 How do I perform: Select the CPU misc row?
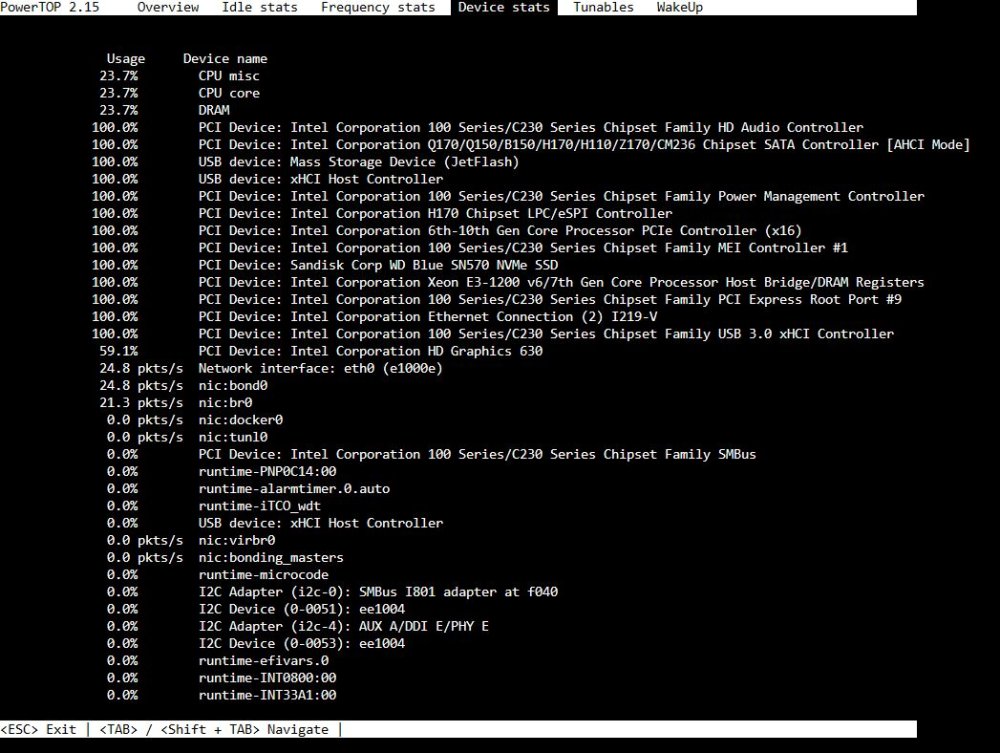(x=179, y=76)
